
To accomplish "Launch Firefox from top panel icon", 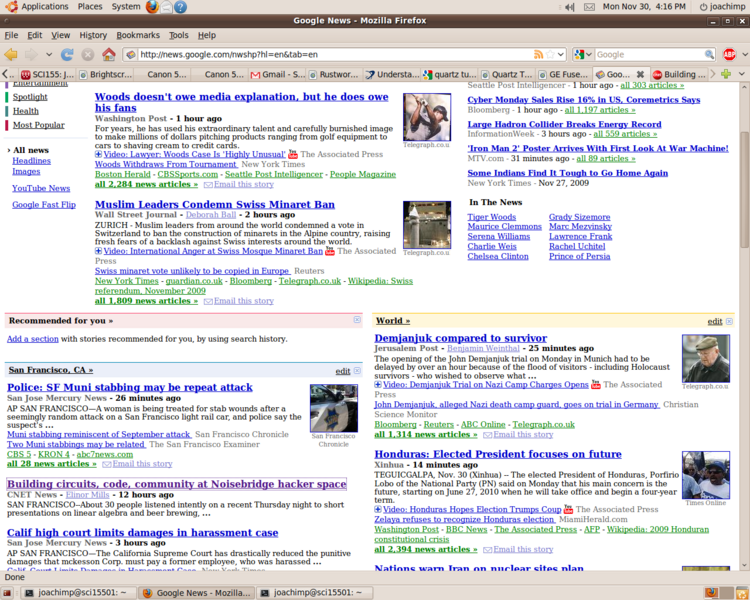I will click(152, 7).
